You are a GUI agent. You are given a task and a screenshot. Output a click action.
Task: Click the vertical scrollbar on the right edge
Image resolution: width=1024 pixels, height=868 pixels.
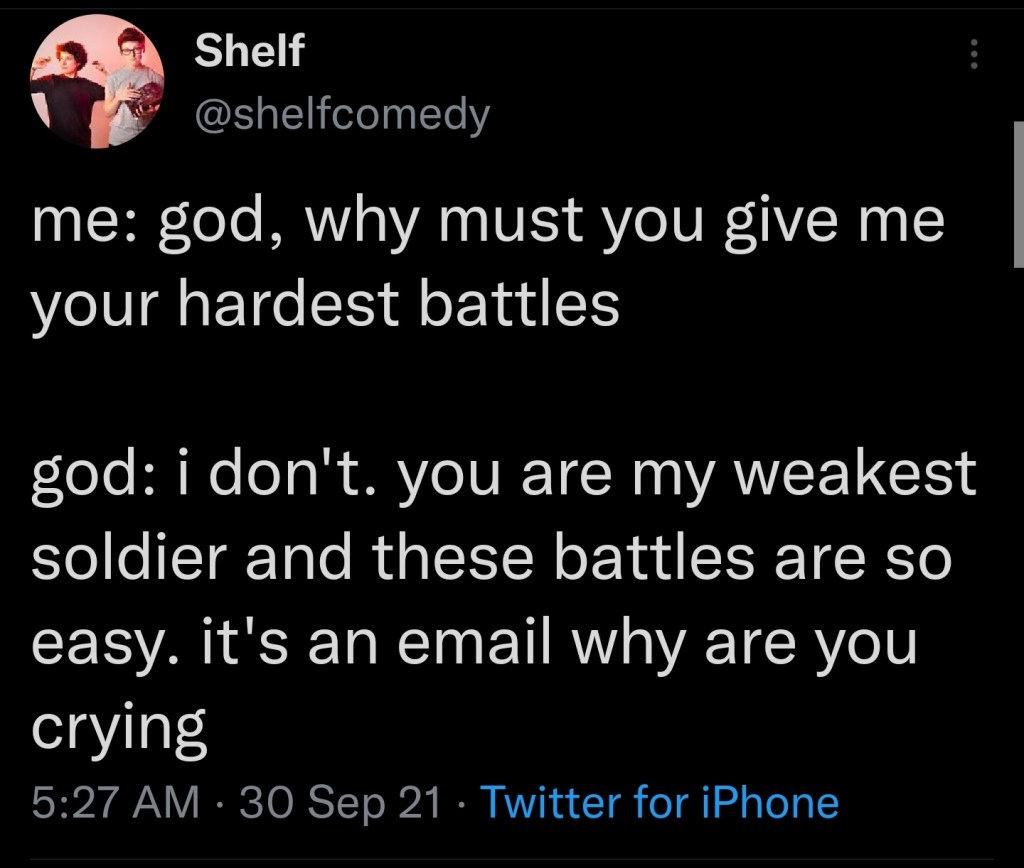[1017, 190]
